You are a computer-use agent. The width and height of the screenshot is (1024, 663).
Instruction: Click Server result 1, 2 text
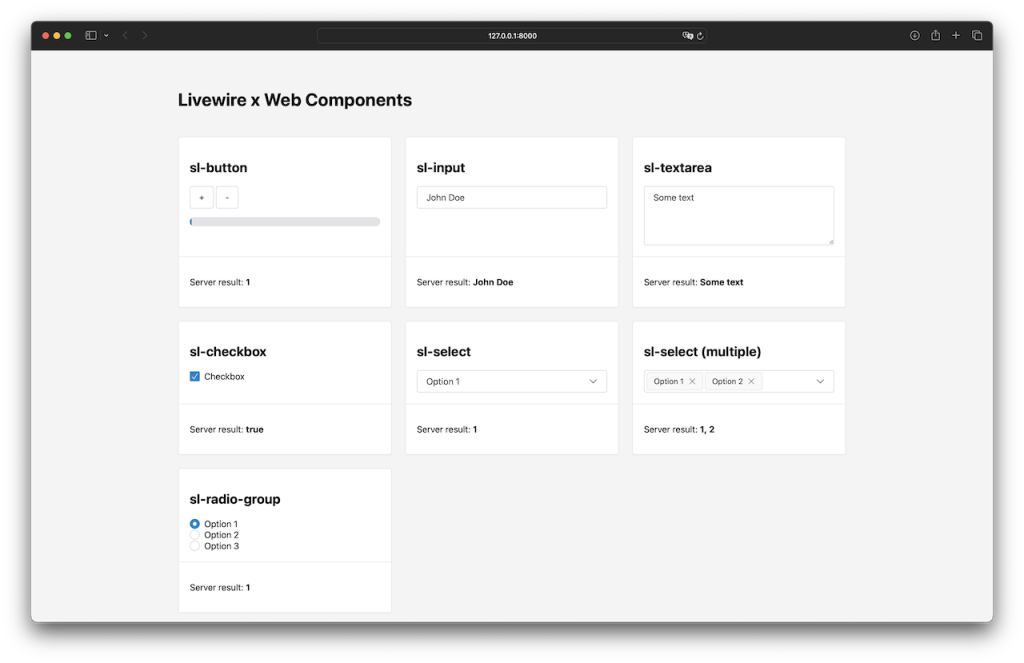[679, 430]
